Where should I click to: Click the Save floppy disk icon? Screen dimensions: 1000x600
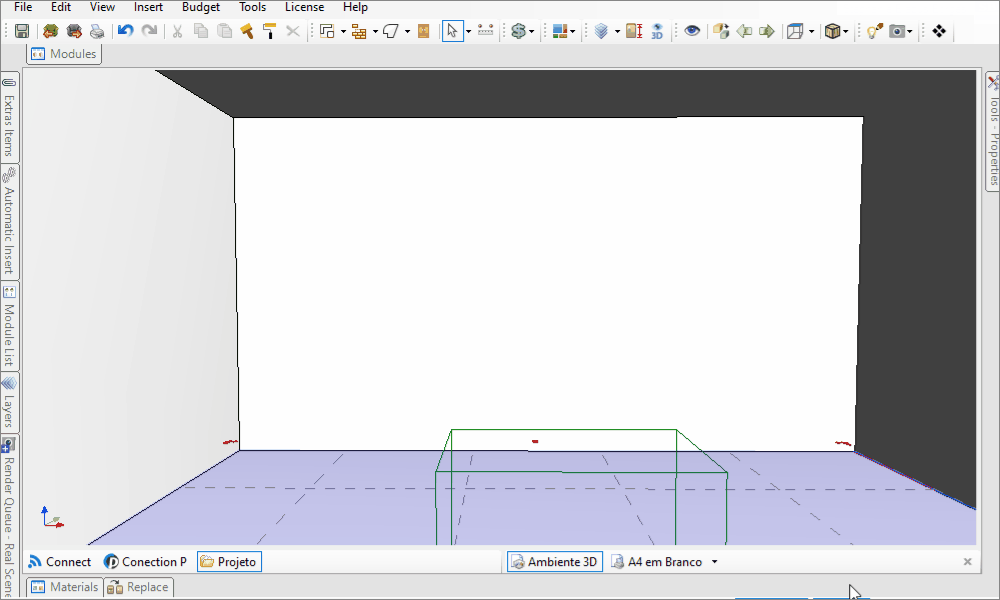[x=22, y=31]
